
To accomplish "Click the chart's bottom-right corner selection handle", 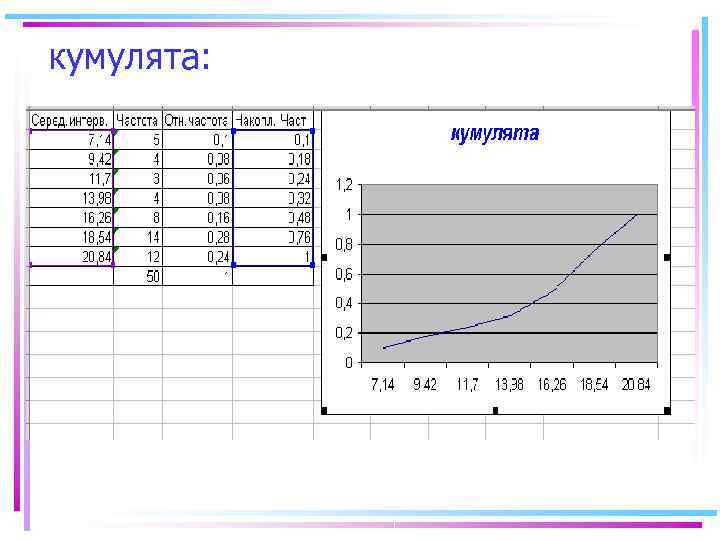I will click(667, 410).
